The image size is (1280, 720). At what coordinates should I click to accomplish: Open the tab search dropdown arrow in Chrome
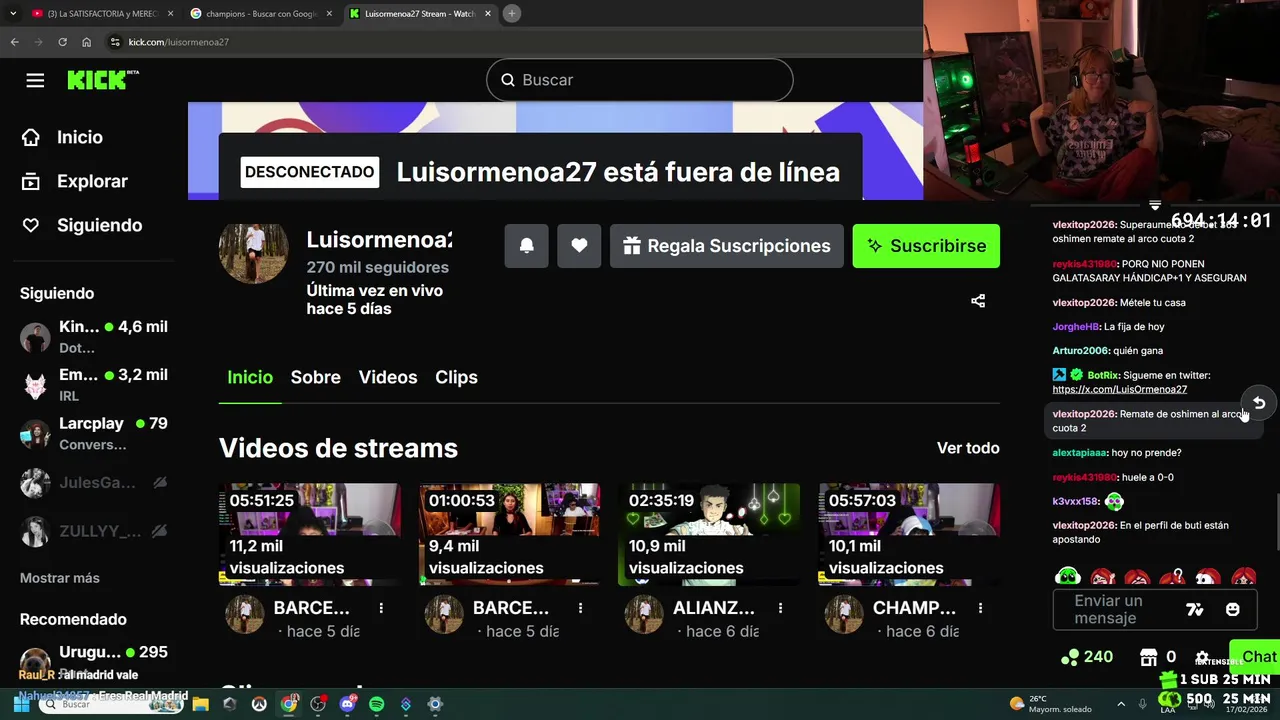[13, 14]
